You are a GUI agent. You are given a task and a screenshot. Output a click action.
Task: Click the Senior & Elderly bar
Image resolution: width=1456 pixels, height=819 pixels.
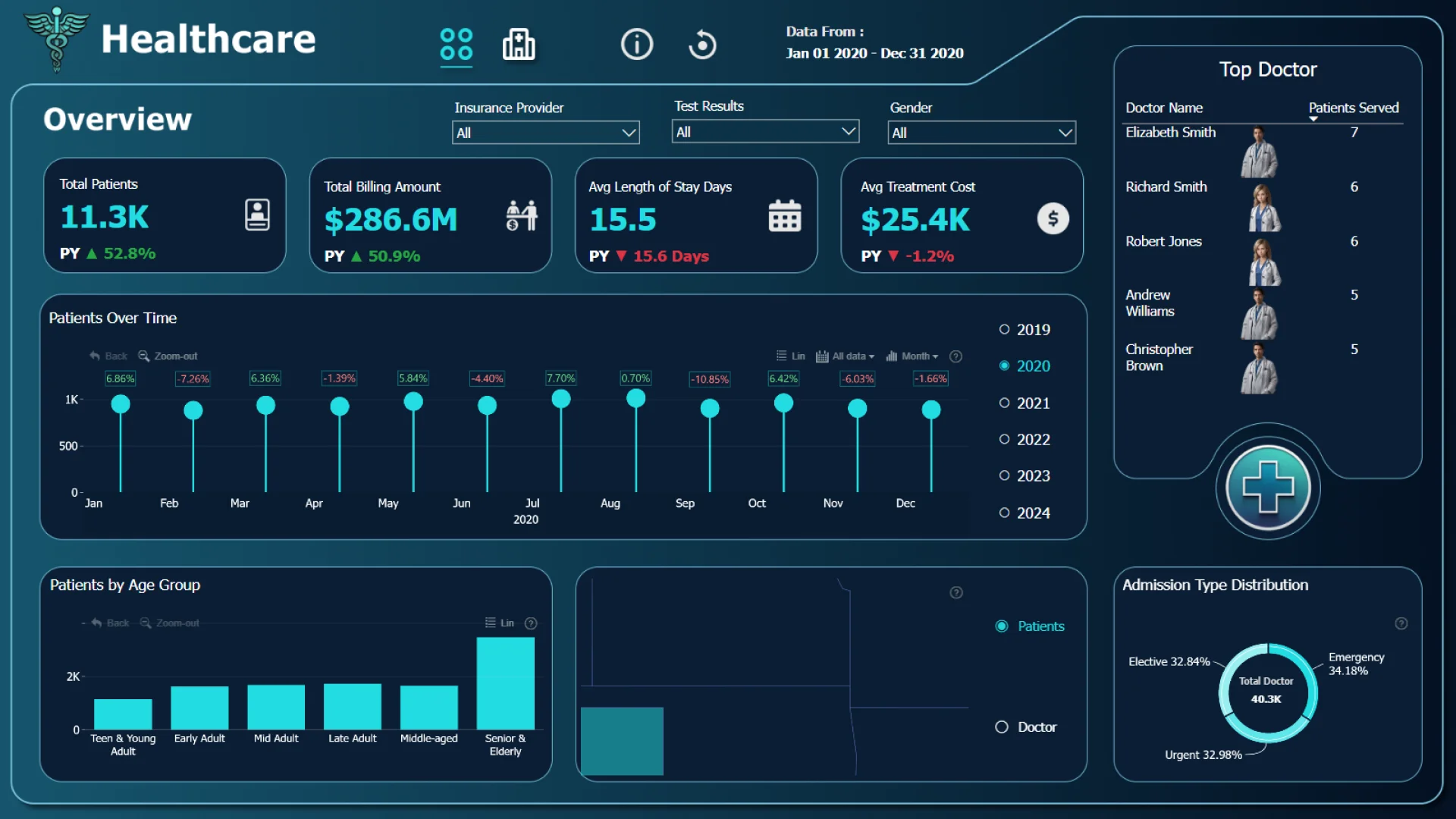(505, 682)
